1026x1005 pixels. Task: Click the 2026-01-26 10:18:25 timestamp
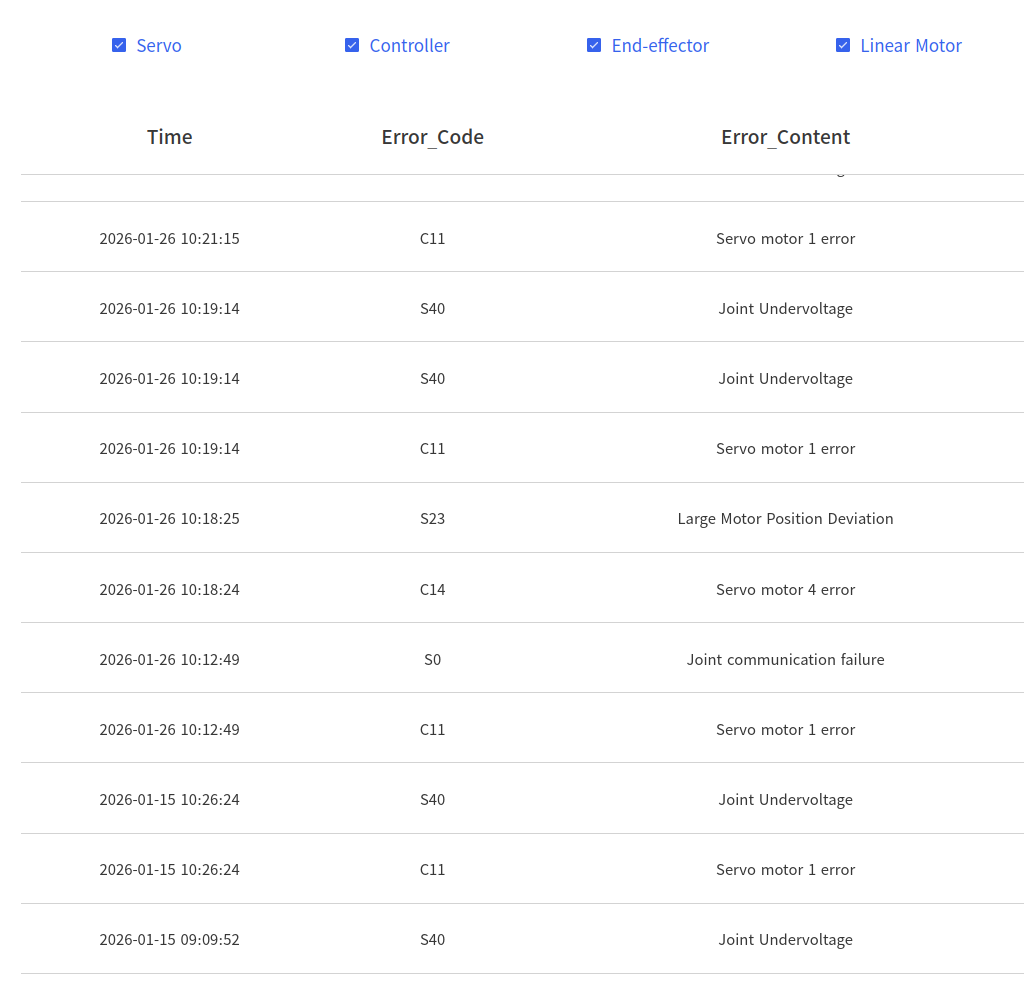pyautogui.click(x=169, y=519)
